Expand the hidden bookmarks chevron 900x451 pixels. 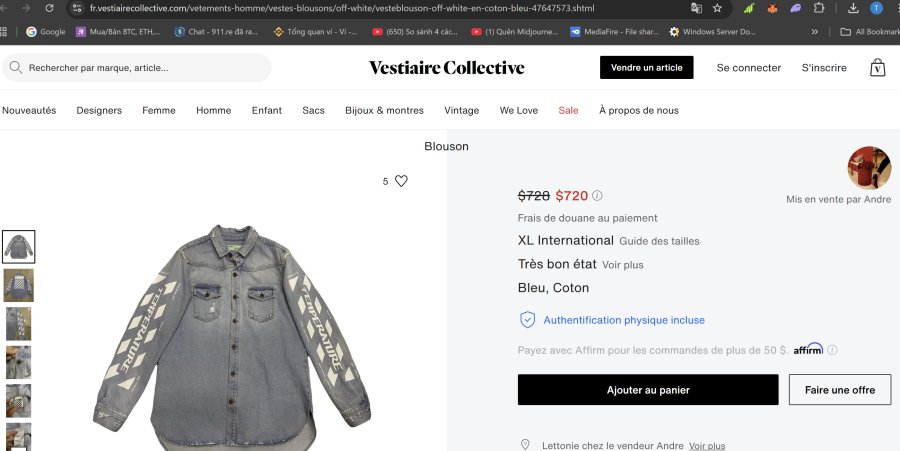coord(815,31)
